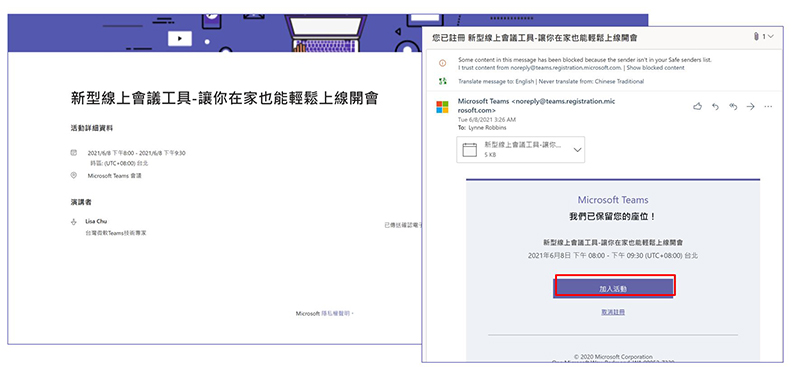792x367 pixels.
Task: Click the Like thumbs-up icon in email
Action: [x=698, y=107]
